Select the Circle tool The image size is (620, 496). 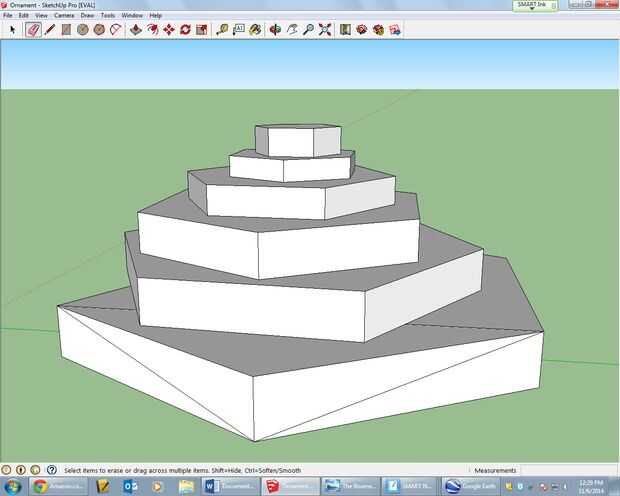83,30
